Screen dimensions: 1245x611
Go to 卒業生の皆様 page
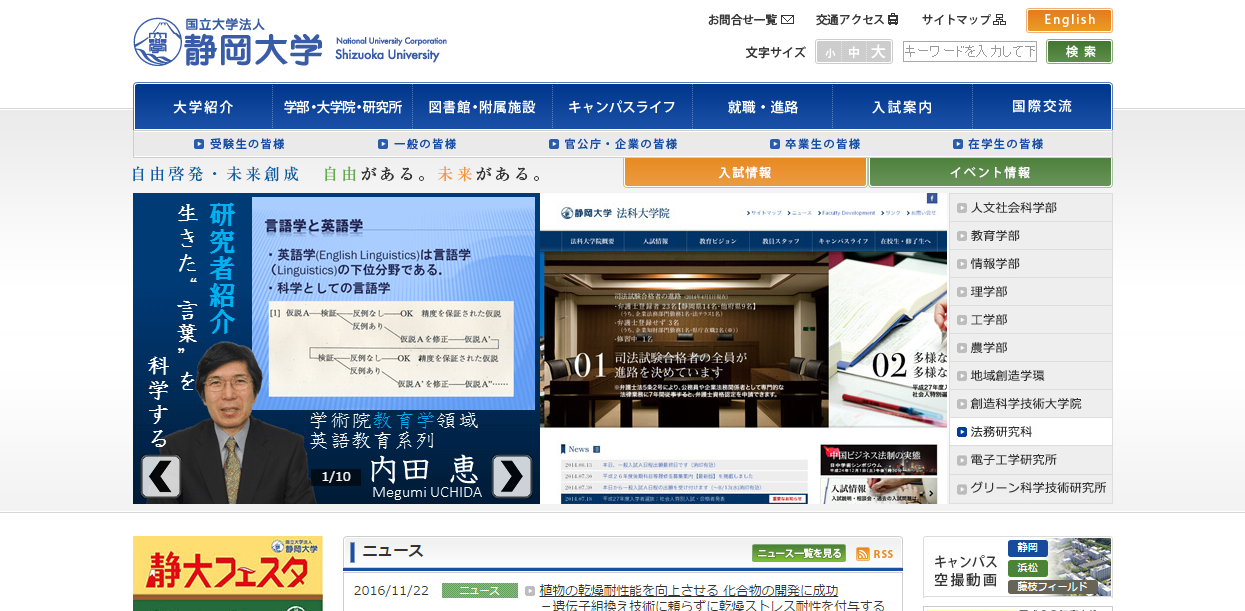[x=815, y=144]
